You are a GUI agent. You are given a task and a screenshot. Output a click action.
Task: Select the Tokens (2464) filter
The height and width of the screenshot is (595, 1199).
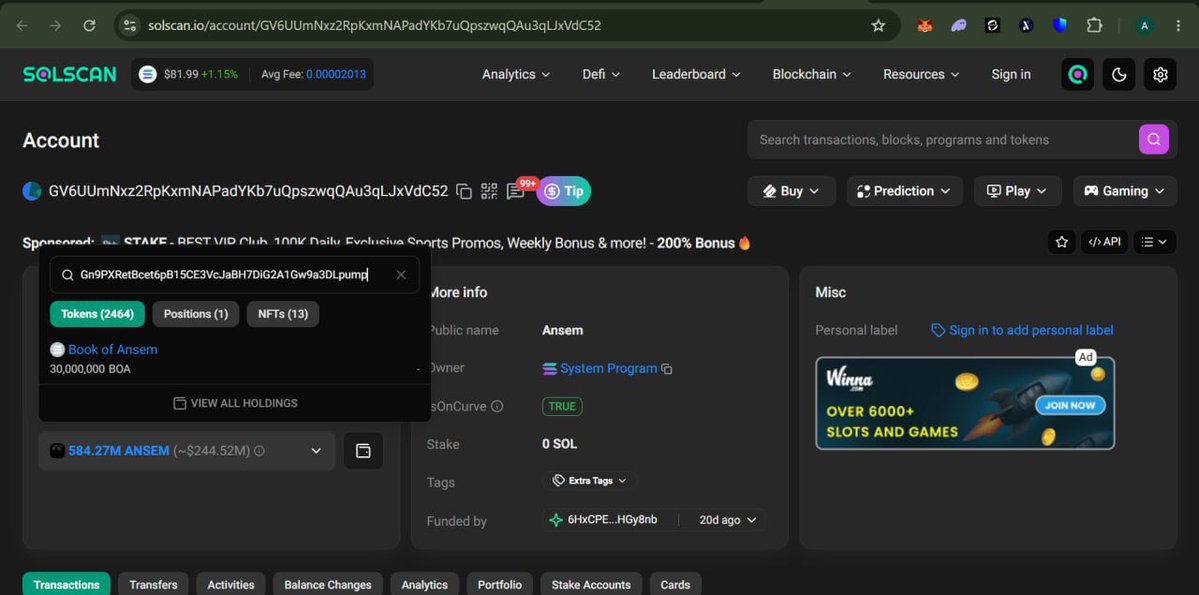point(97,314)
